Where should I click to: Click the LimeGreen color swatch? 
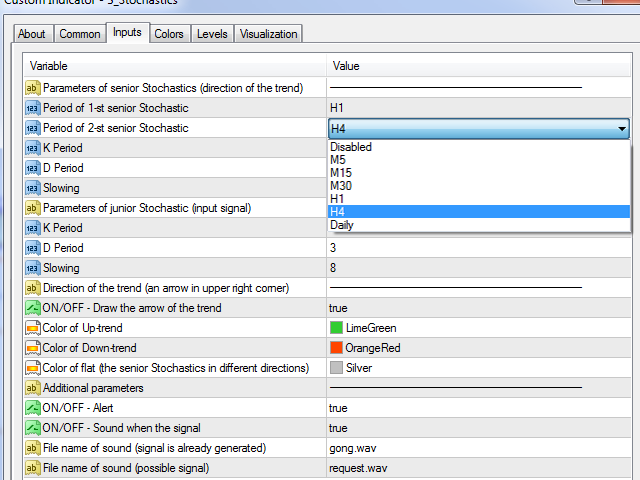coord(336,328)
